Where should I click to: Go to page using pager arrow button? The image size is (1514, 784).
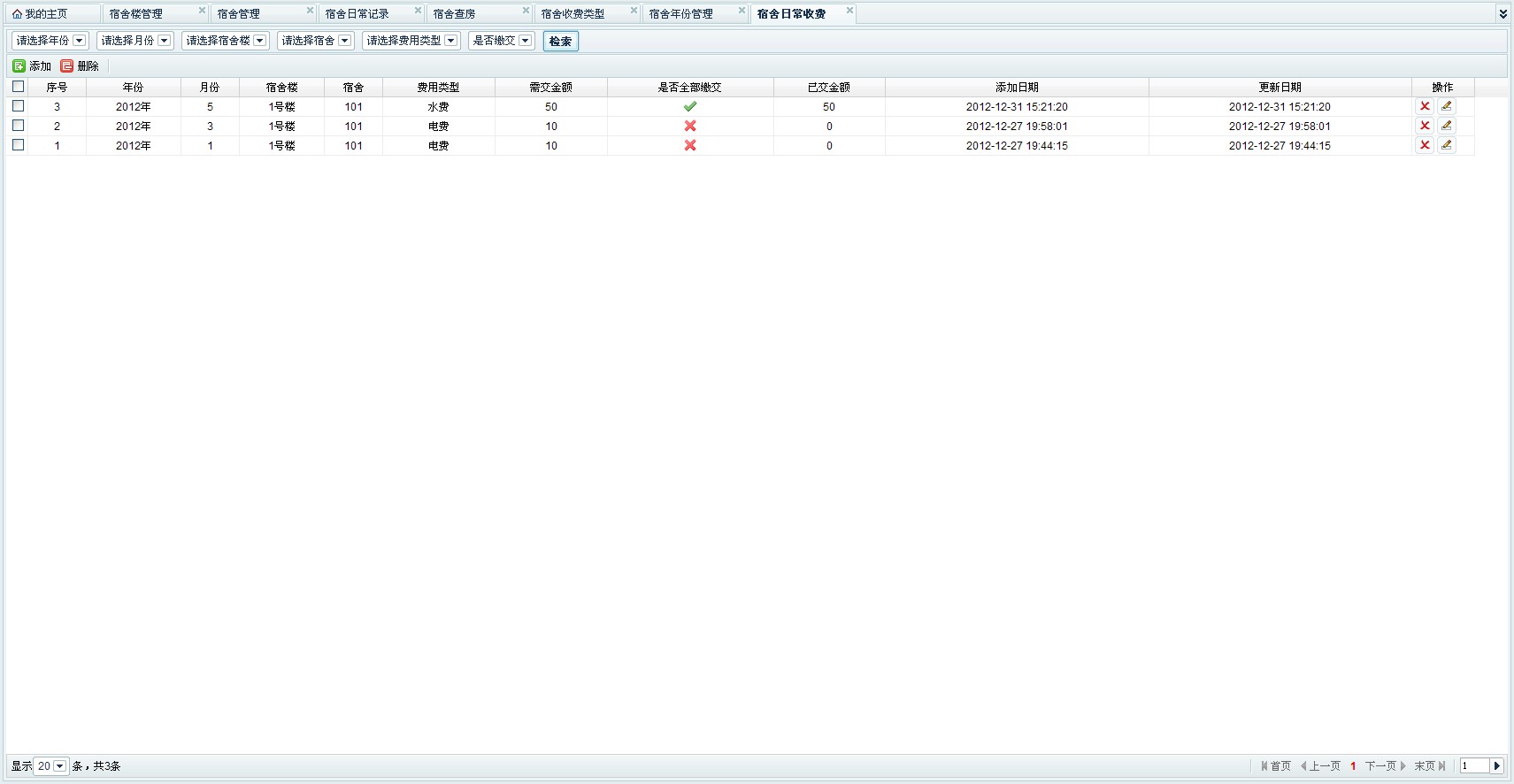[1497, 766]
